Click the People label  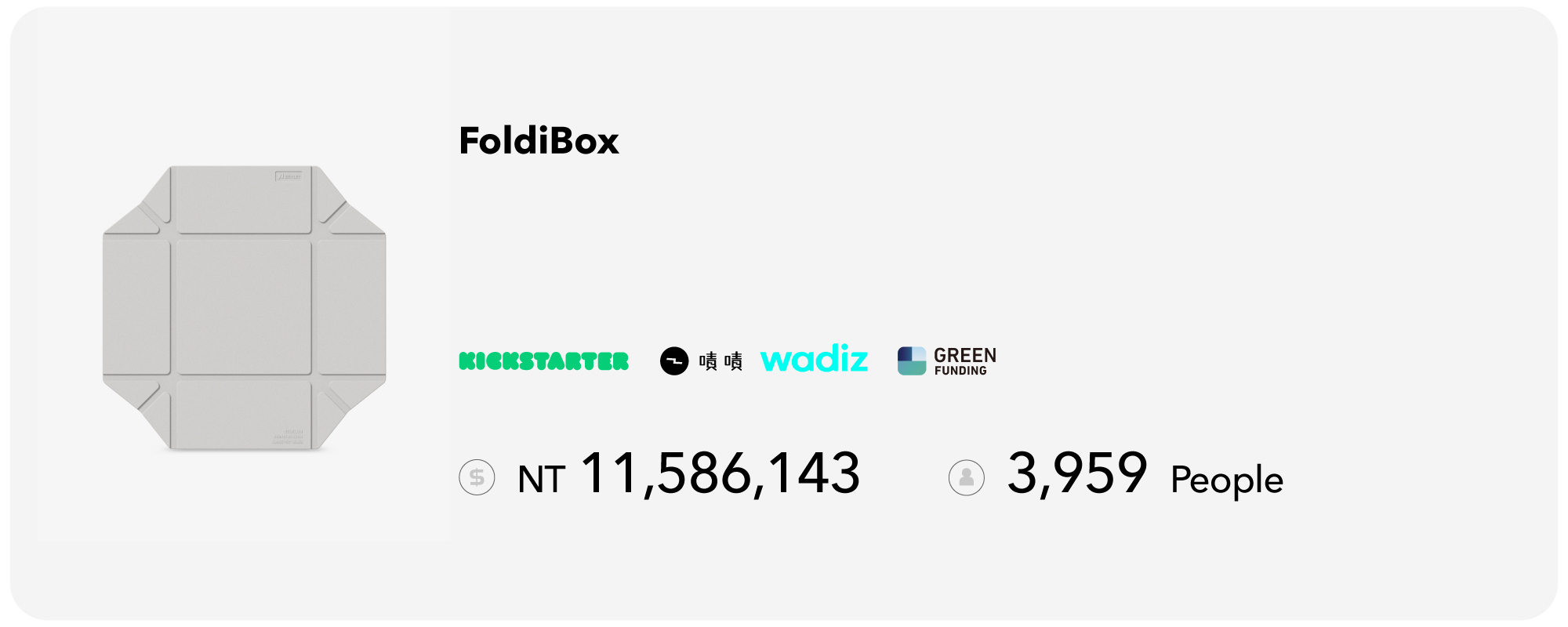pyautogui.click(x=1226, y=480)
